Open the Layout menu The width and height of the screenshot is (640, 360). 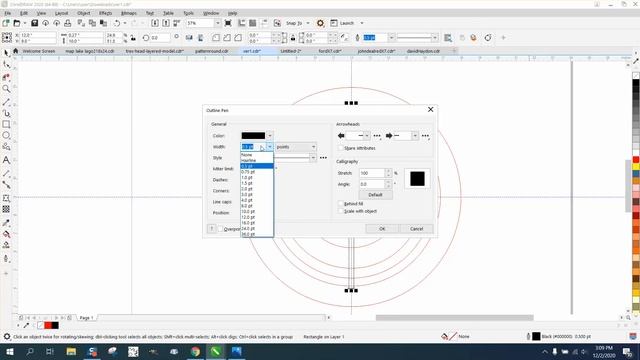click(x=61, y=13)
